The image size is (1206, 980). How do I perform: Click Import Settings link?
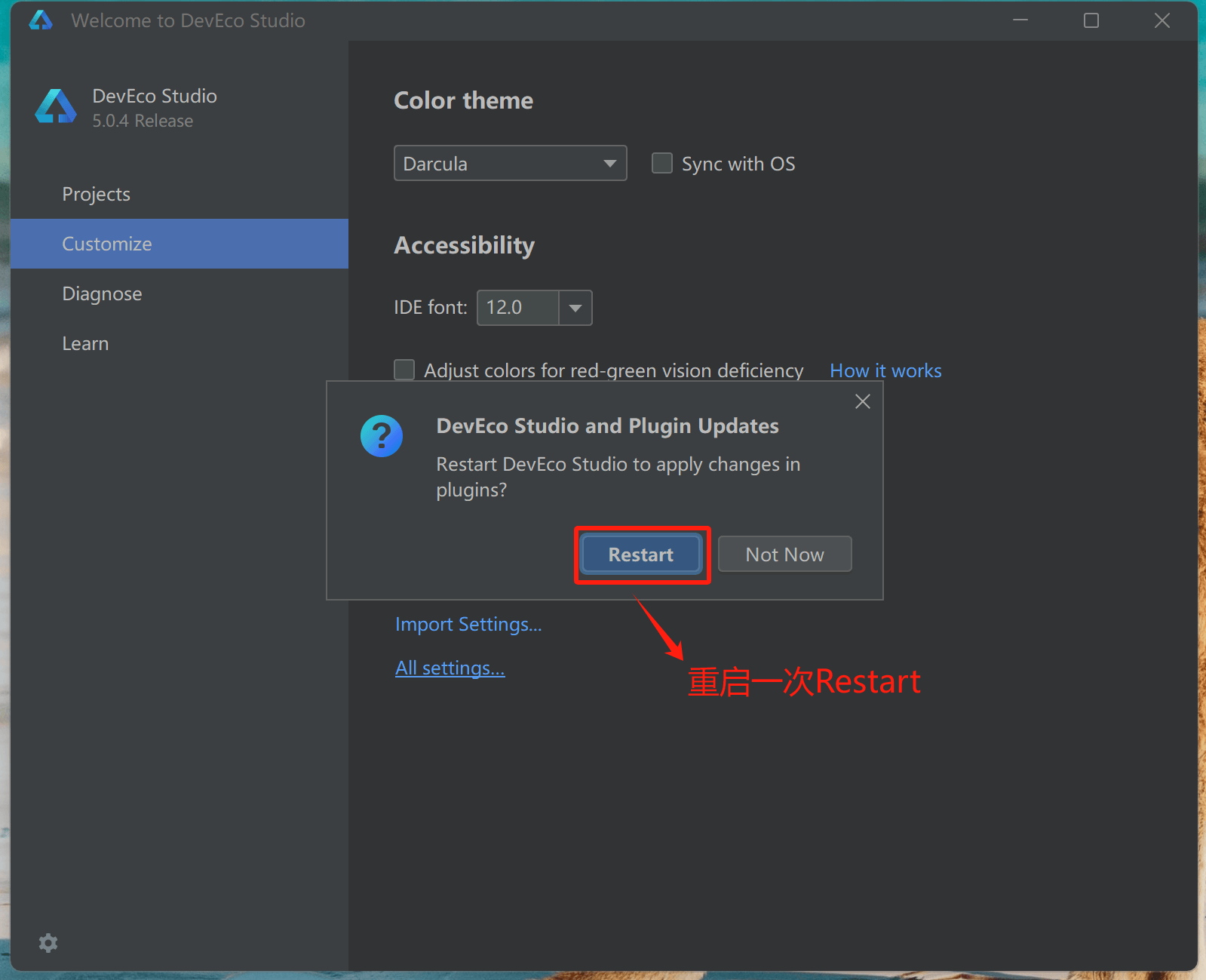468,625
